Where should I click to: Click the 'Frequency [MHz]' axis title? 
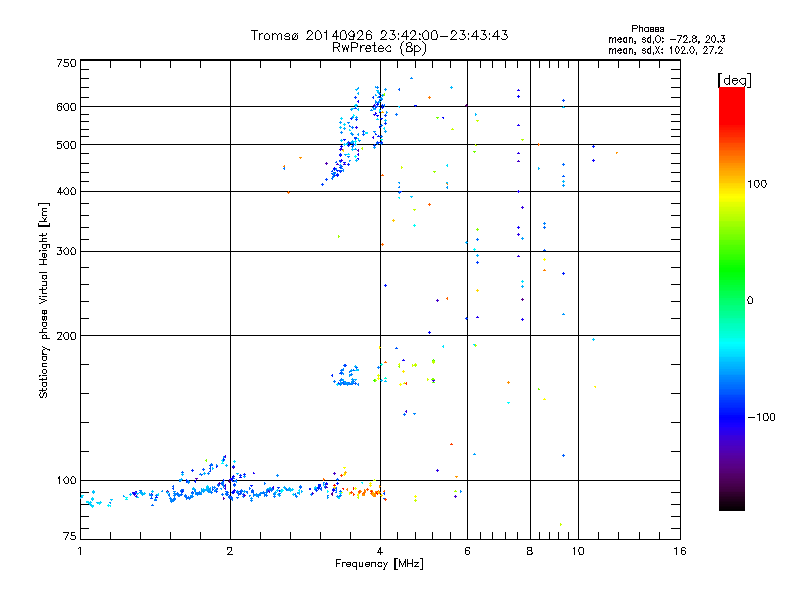(379, 564)
